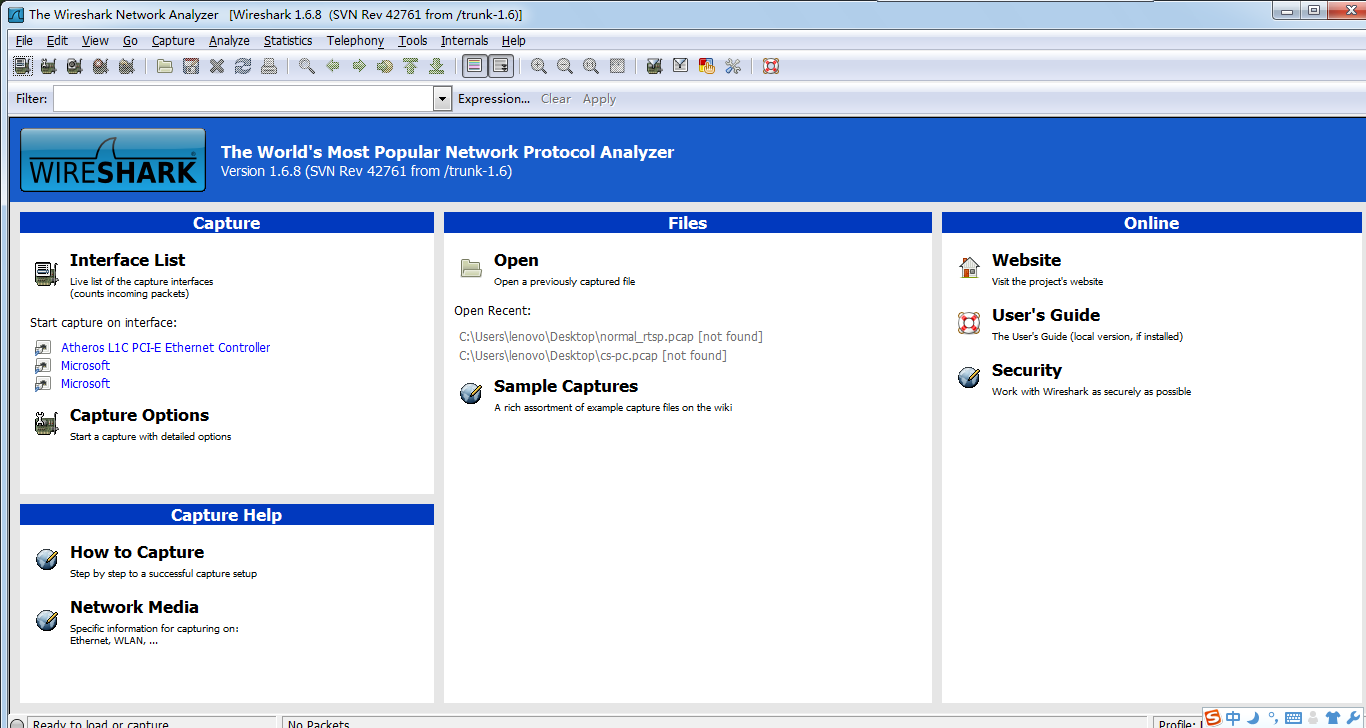Open the Analyze menu
This screenshot has width=1366, height=728.
tap(229, 41)
